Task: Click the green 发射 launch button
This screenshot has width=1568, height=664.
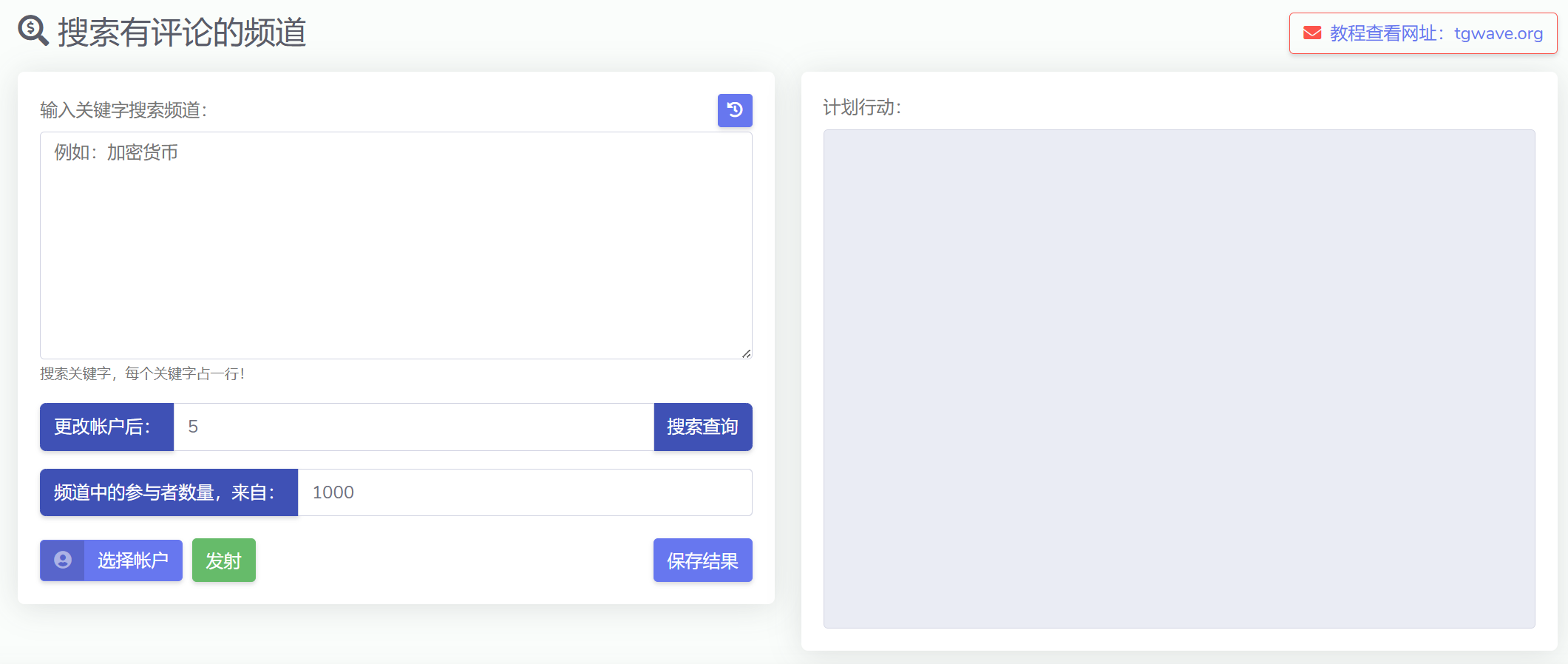Action: pyautogui.click(x=223, y=560)
